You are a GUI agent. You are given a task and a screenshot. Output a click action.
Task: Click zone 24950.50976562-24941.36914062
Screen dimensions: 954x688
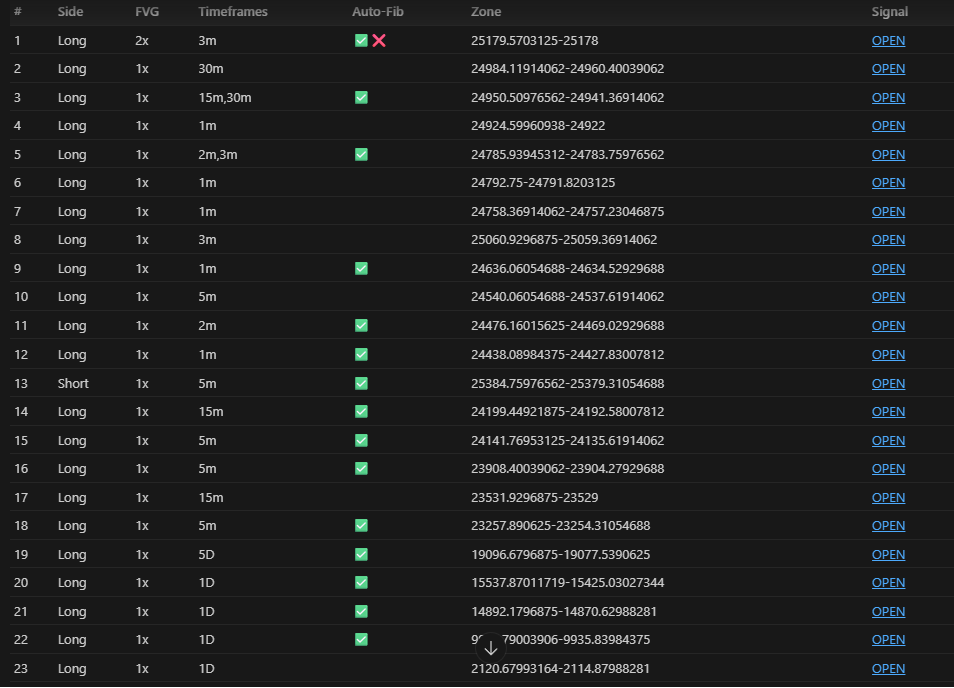coord(567,97)
